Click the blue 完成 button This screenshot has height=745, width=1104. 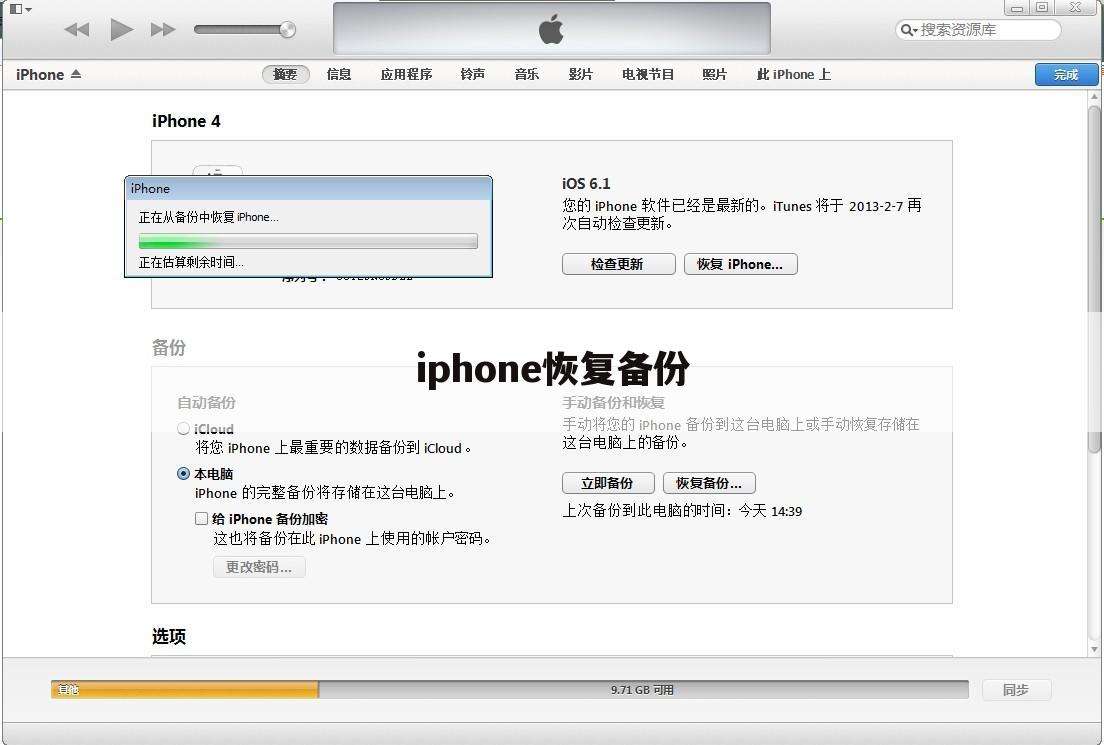pos(1066,75)
